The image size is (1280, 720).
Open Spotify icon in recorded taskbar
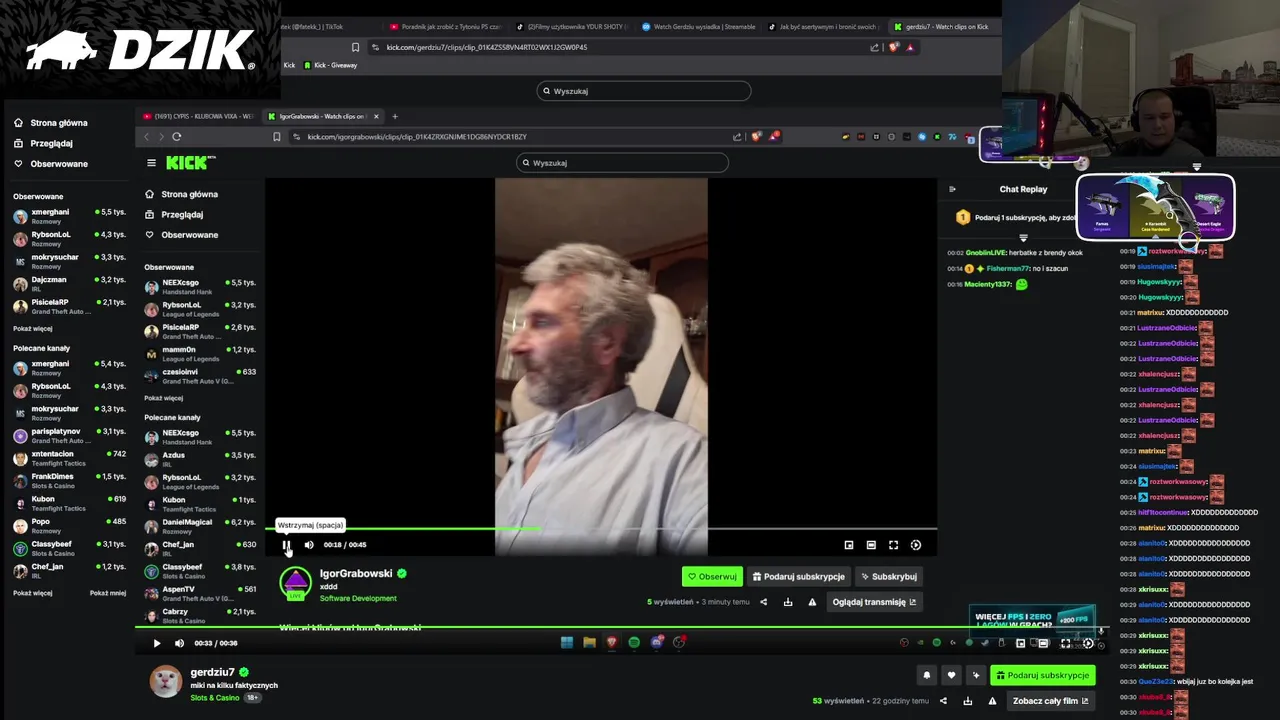coord(634,643)
